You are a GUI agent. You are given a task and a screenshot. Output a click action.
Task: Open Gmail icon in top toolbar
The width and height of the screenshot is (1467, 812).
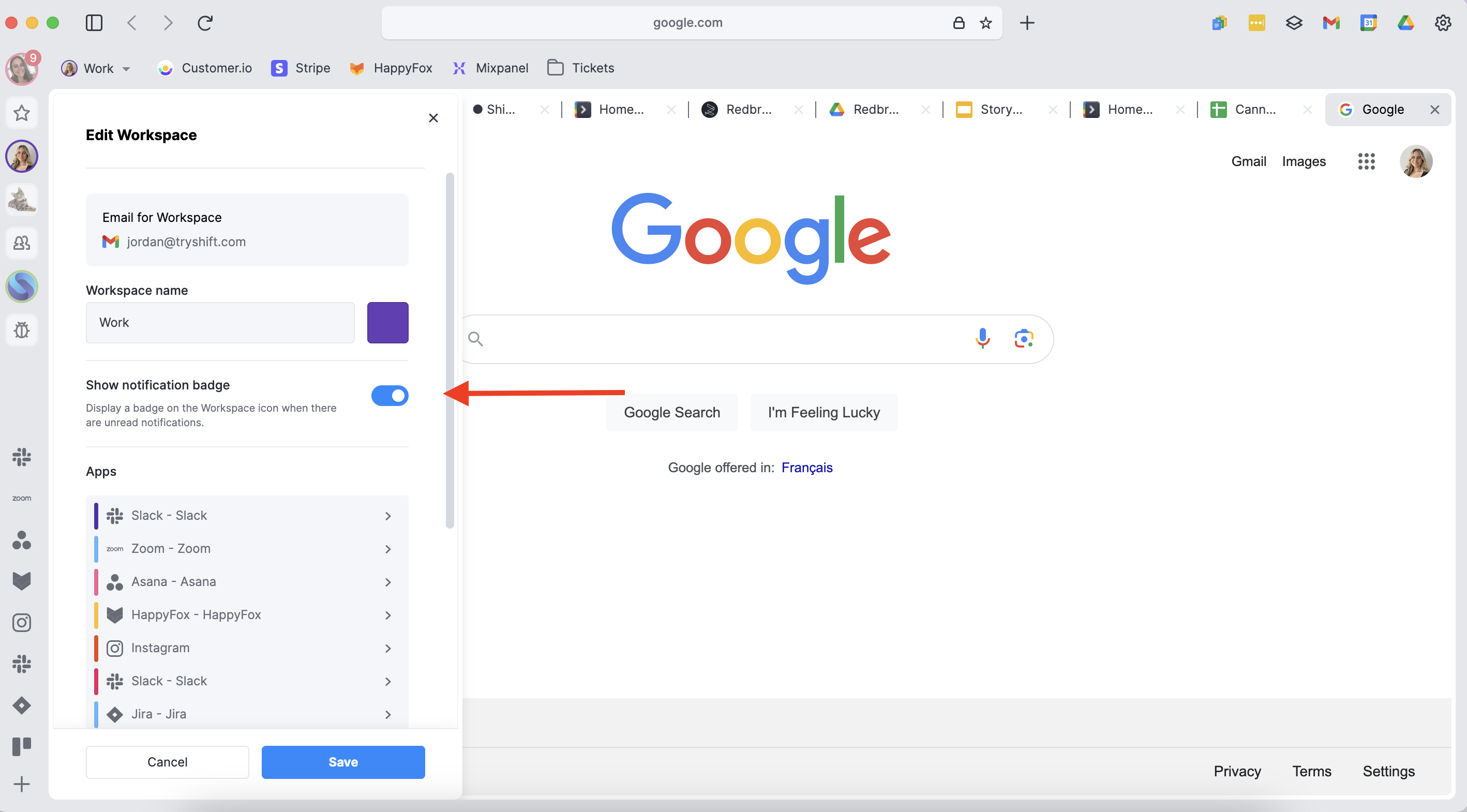click(x=1331, y=23)
